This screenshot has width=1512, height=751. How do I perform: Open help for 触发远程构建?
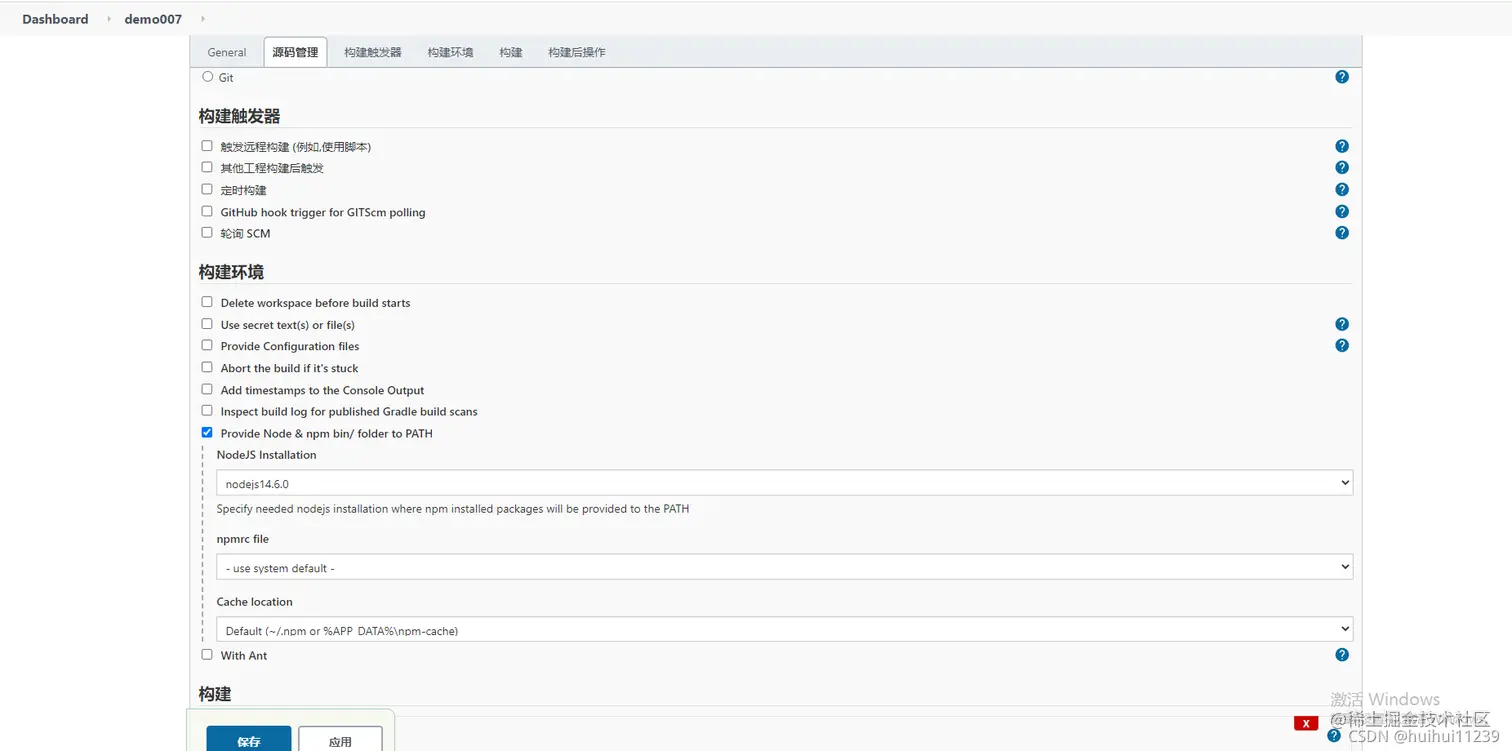pyautogui.click(x=1342, y=146)
